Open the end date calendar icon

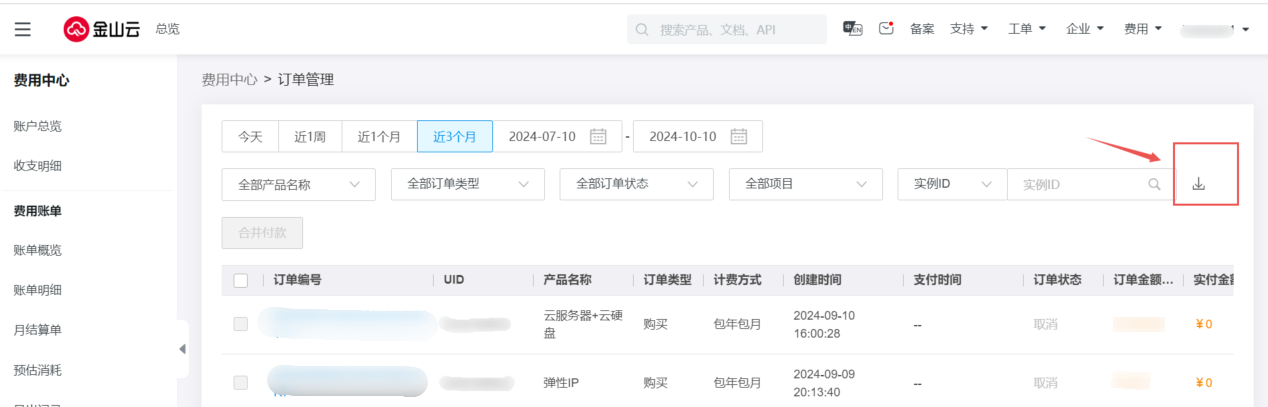coord(739,136)
